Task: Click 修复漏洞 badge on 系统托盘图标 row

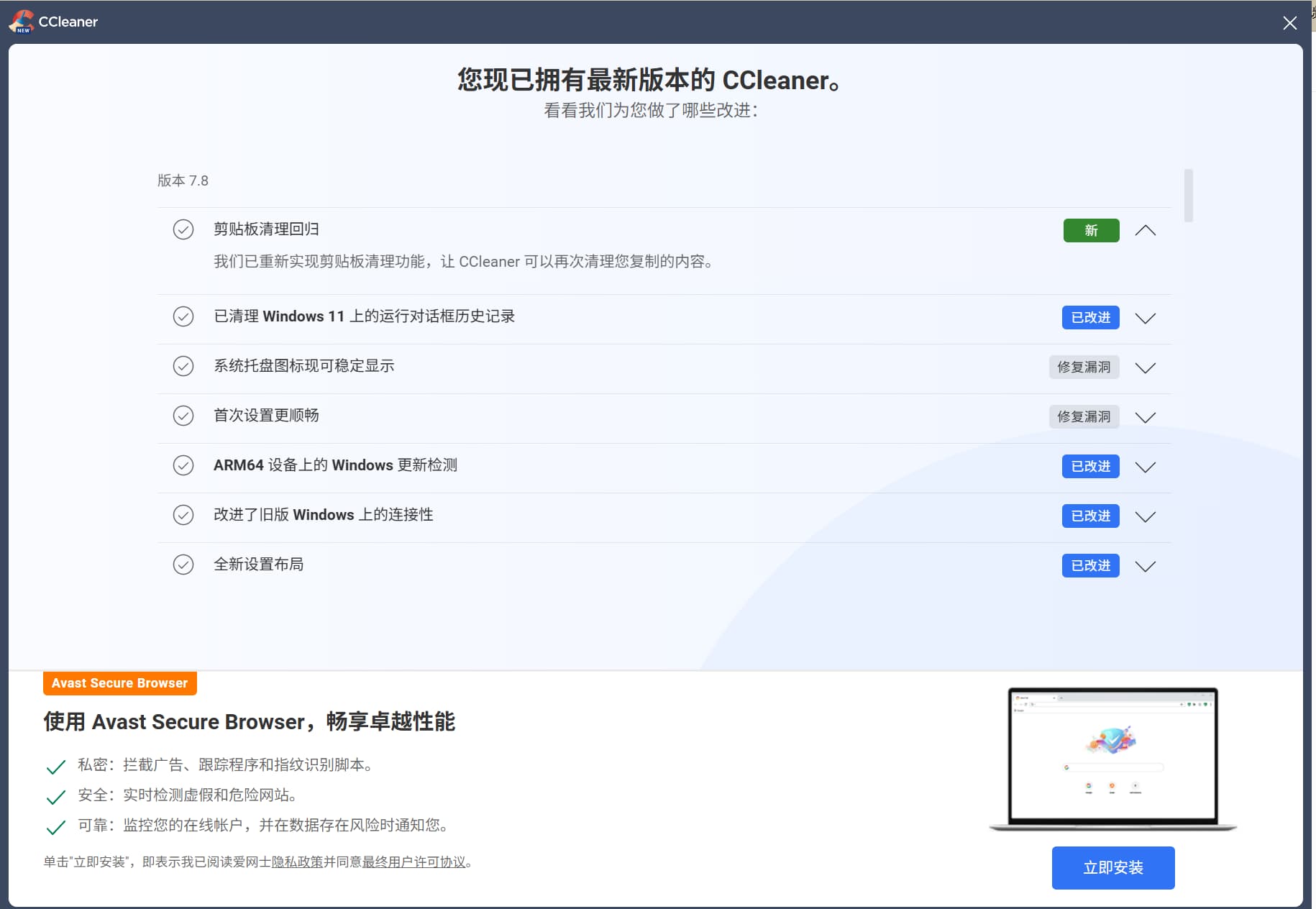Action: tap(1084, 367)
